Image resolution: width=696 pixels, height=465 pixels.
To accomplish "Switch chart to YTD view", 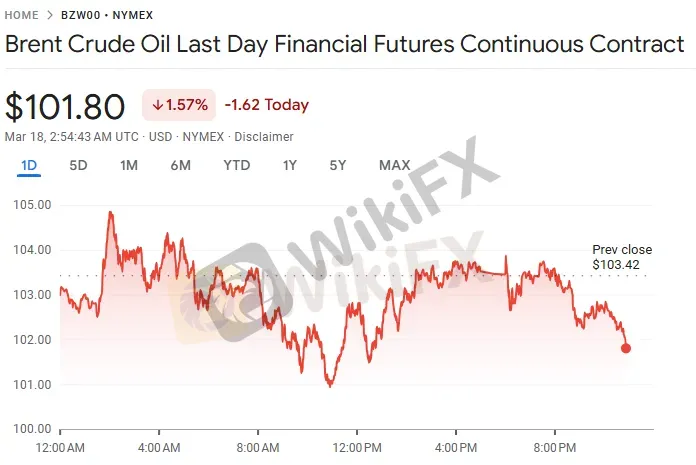I will click(237, 165).
